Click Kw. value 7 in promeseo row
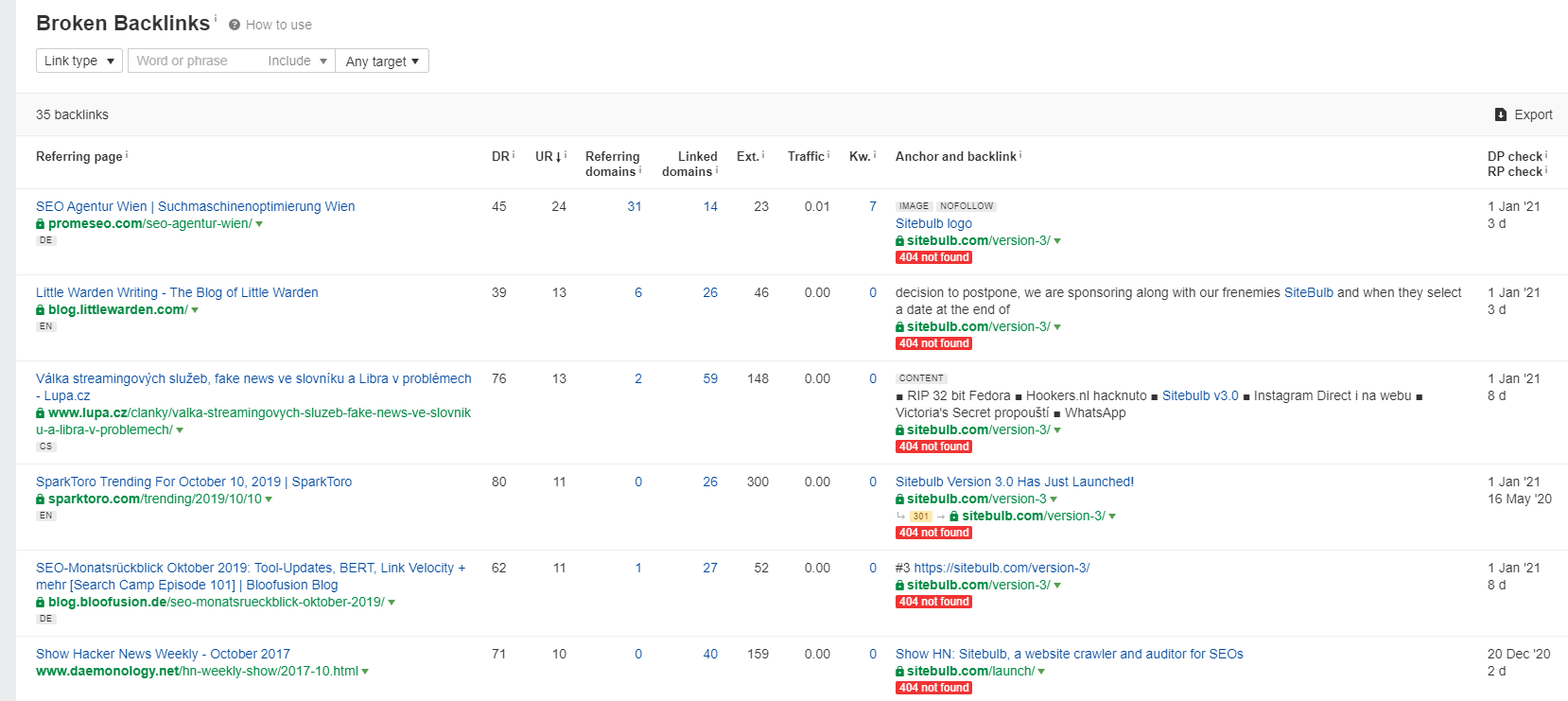This screenshot has height=701, width=1568. click(873, 206)
